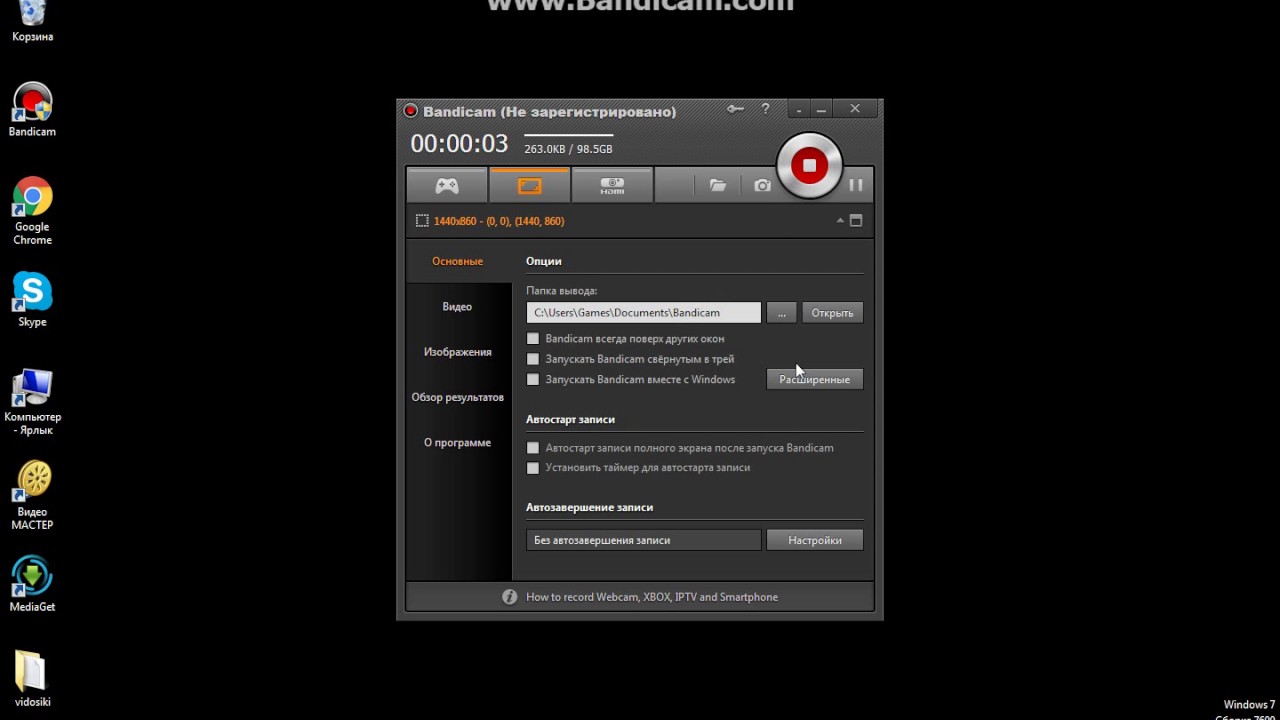Switch to the Видео tab
This screenshot has width=1280, height=720.
pos(457,307)
